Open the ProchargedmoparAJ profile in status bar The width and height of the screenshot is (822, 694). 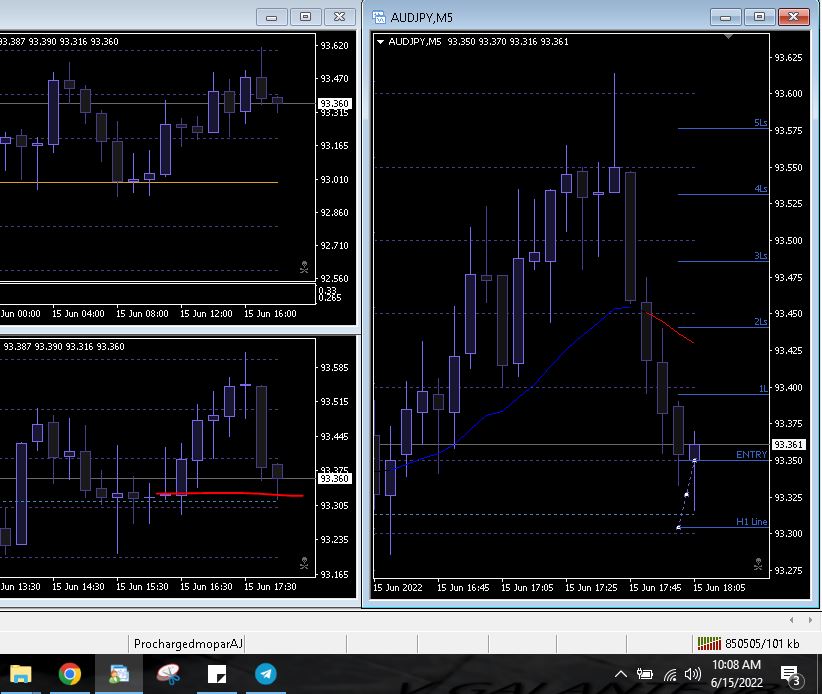[187, 643]
